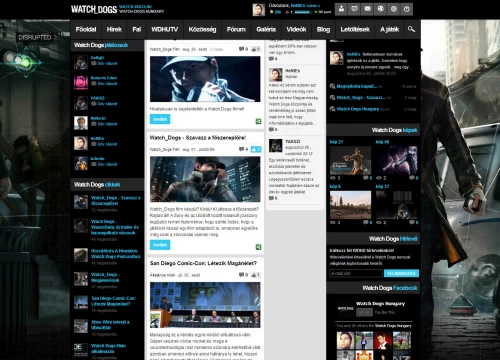
Task: Click the Watch_Dogs site logo
Action: 94,9
